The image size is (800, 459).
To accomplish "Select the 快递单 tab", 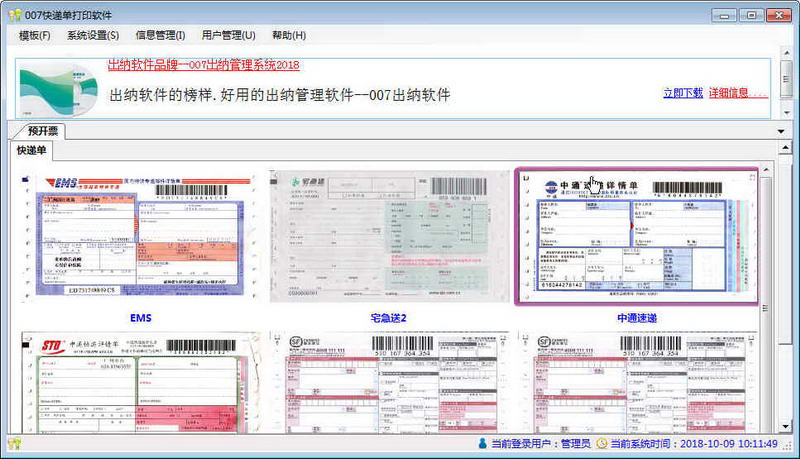I will click(31, 150).
